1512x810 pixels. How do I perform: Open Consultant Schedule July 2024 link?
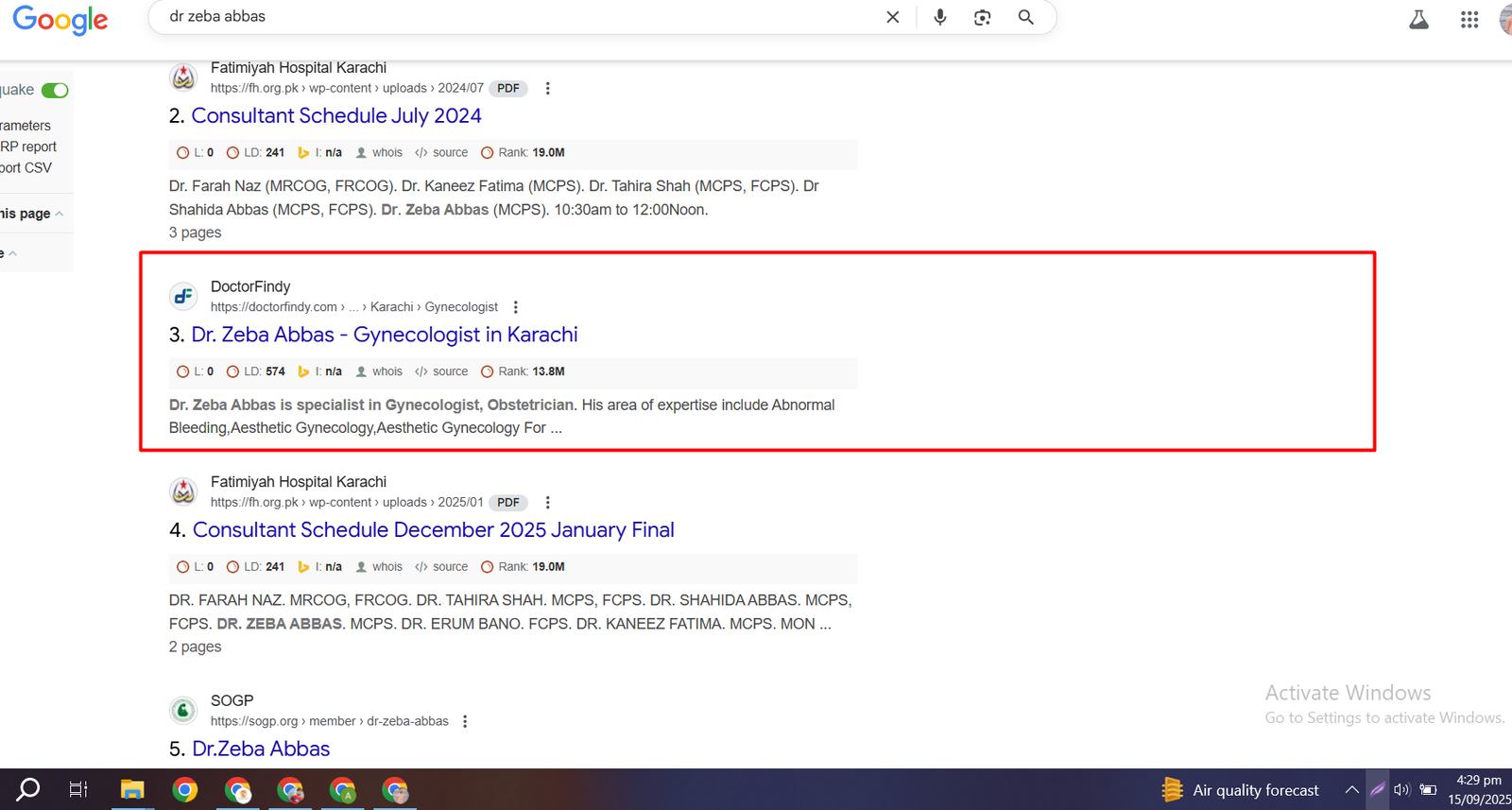pyautogui.click(x=335, y=115)
